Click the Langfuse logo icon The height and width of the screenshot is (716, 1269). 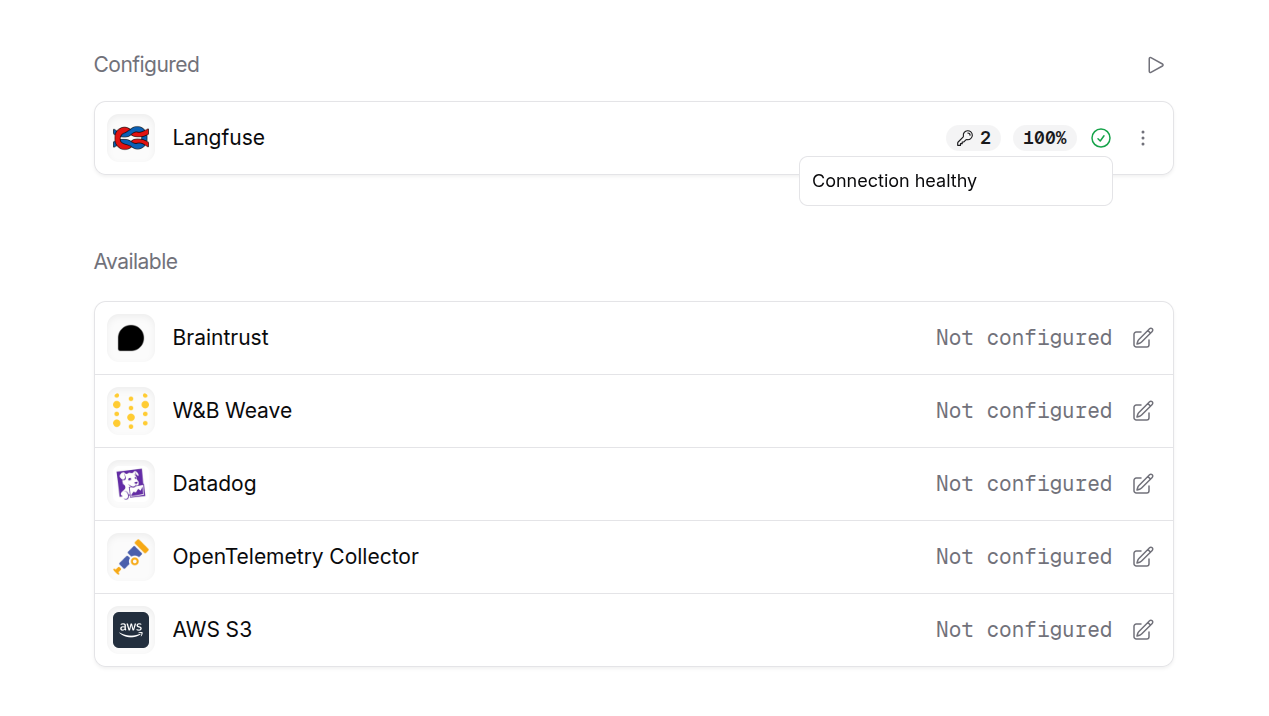(131, 138)
